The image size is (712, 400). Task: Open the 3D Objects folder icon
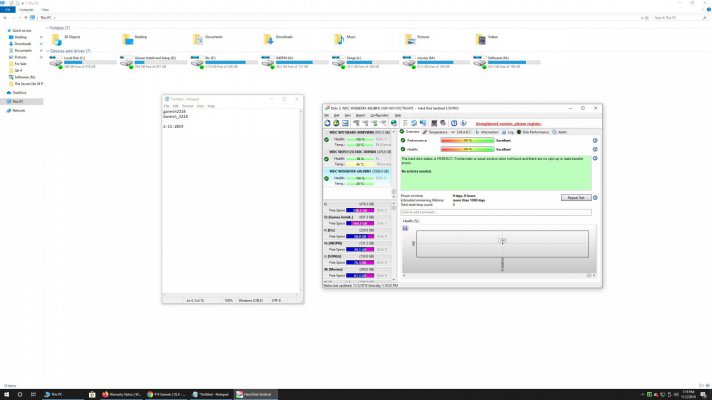[56, 40]
